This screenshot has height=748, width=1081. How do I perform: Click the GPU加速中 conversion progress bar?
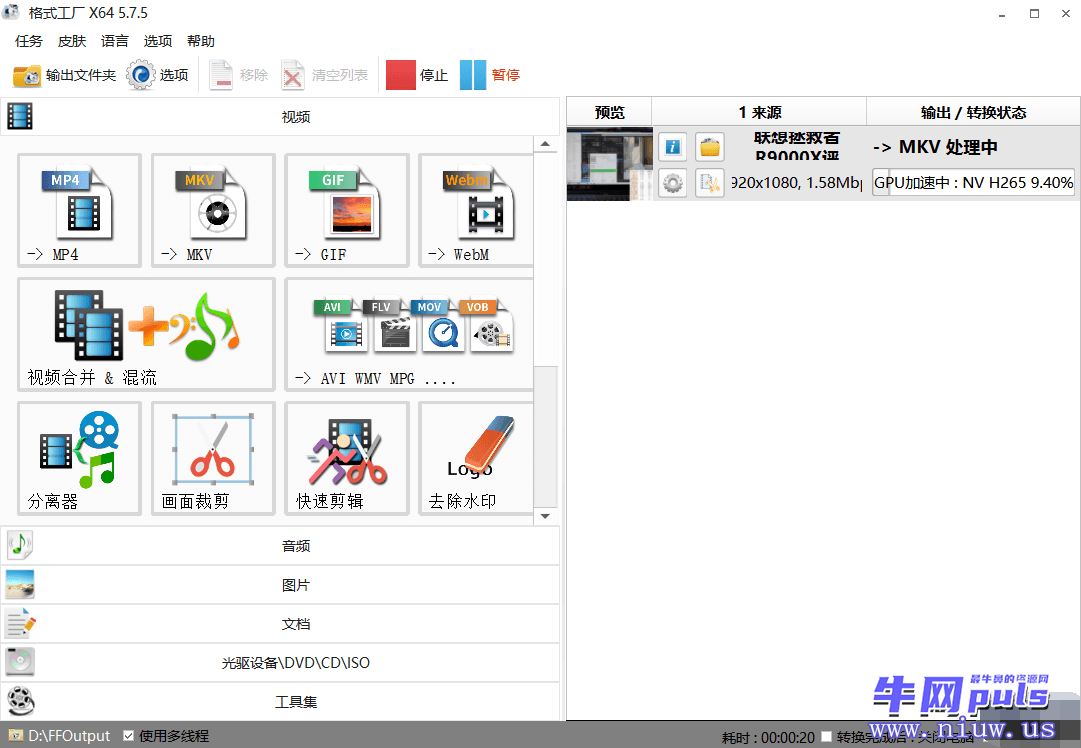[973, 183]
